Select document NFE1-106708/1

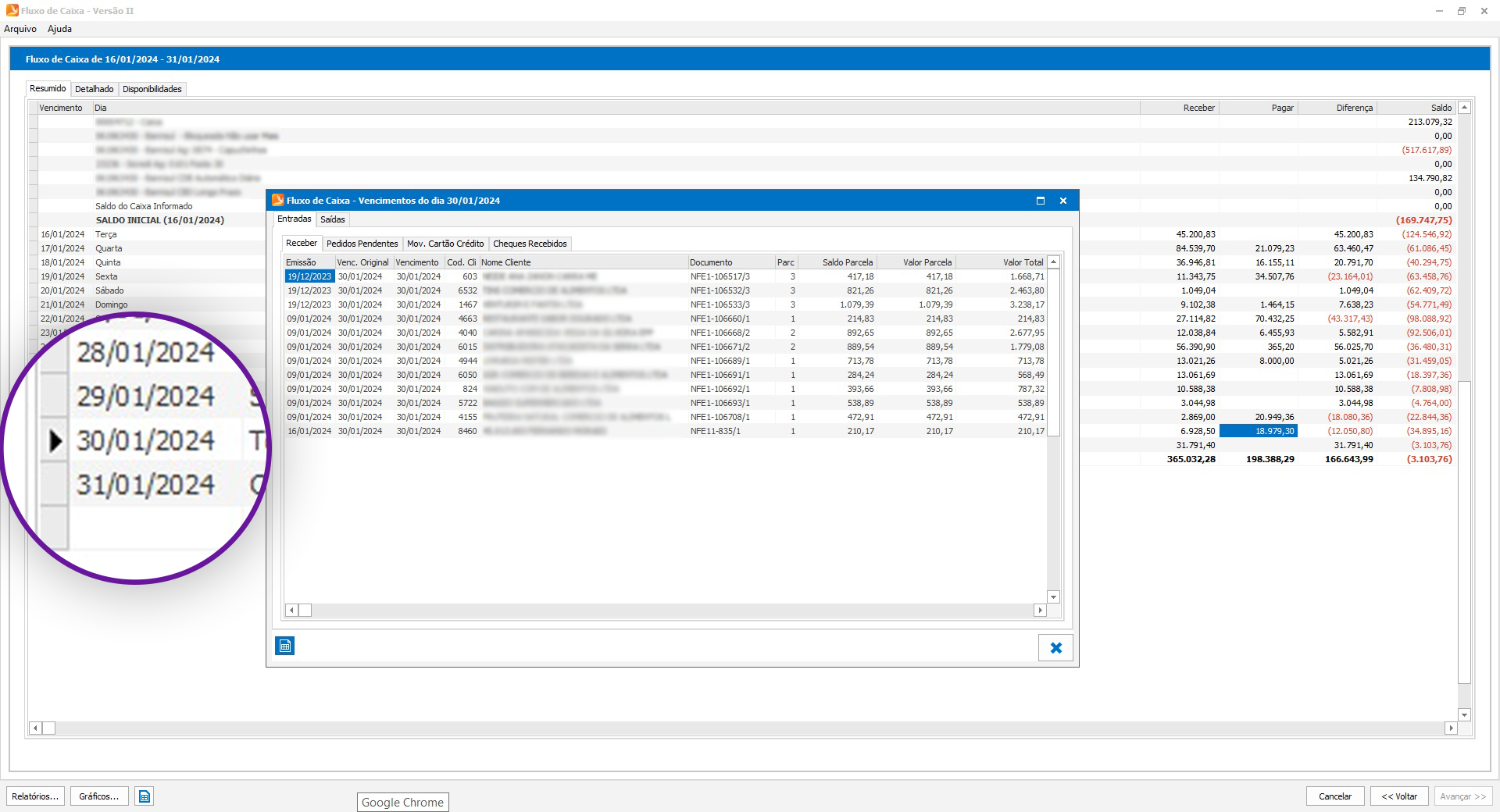[x=720, y=417]
